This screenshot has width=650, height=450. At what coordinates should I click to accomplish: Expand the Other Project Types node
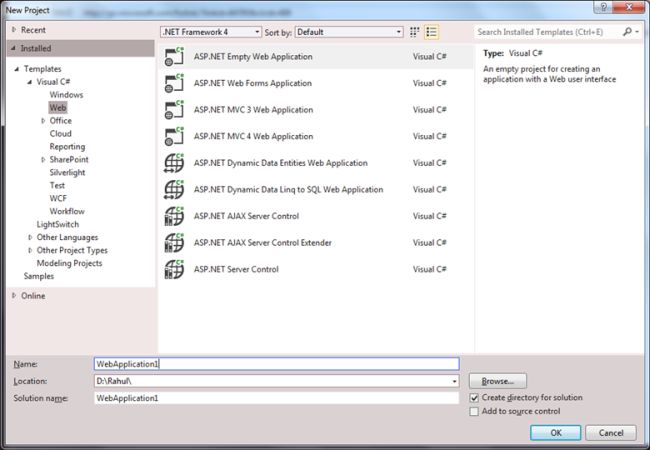pyautogui.click(x=30, y=250)
